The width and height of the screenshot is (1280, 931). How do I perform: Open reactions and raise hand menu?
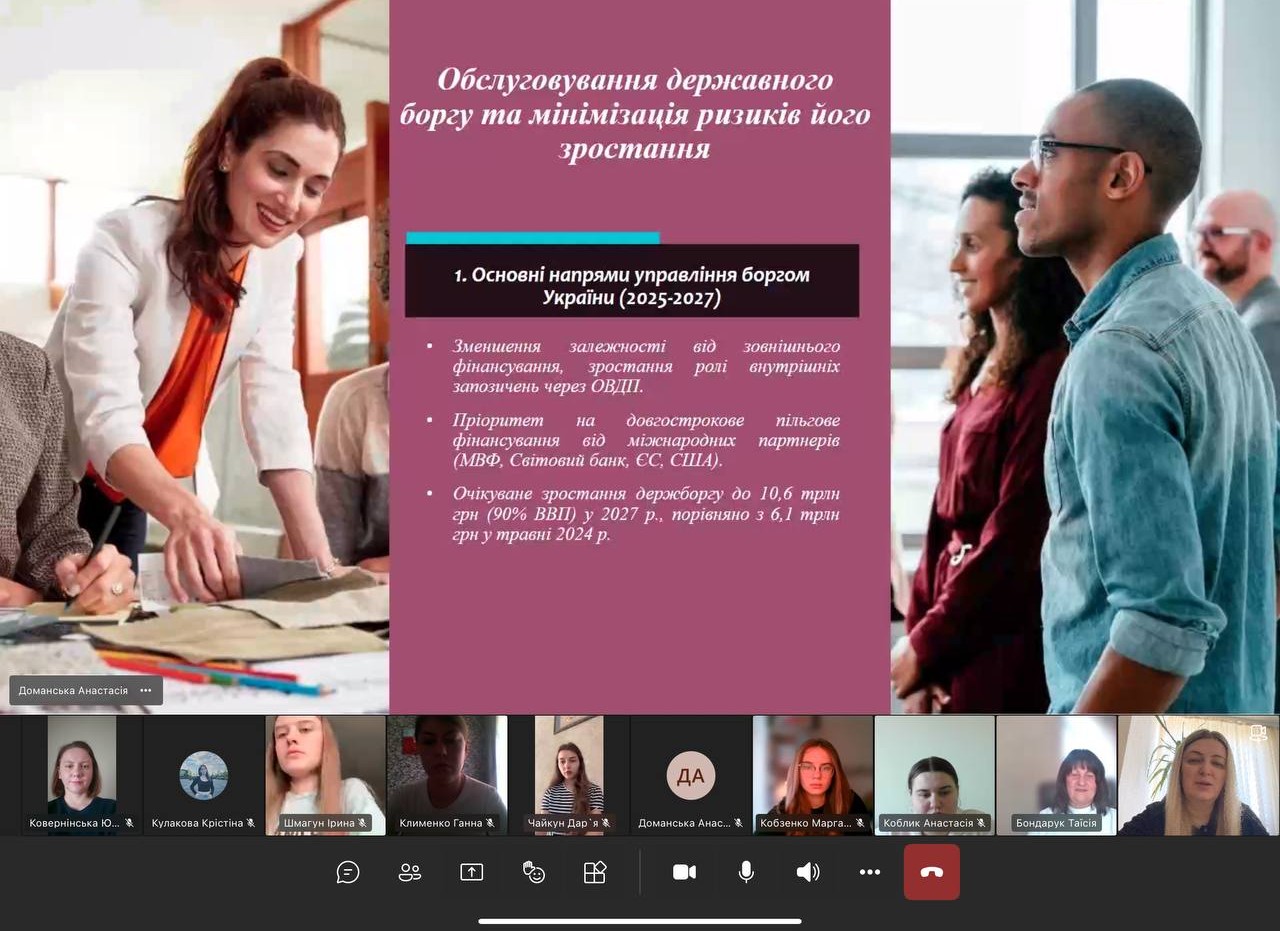(x=534, y=872)
